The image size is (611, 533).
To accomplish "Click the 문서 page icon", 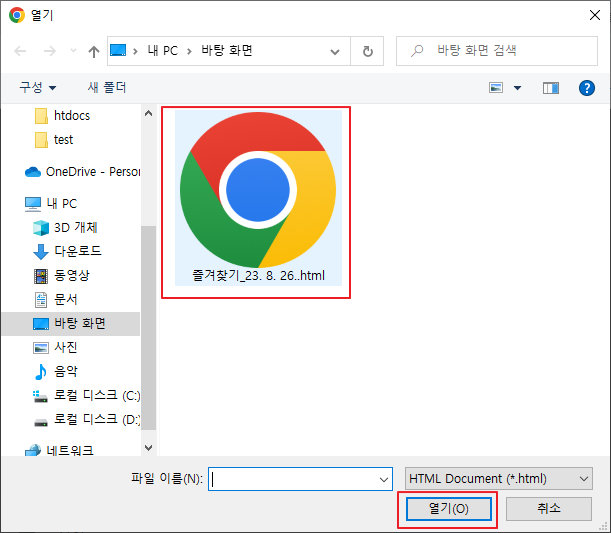I will (x=41, y=300).
